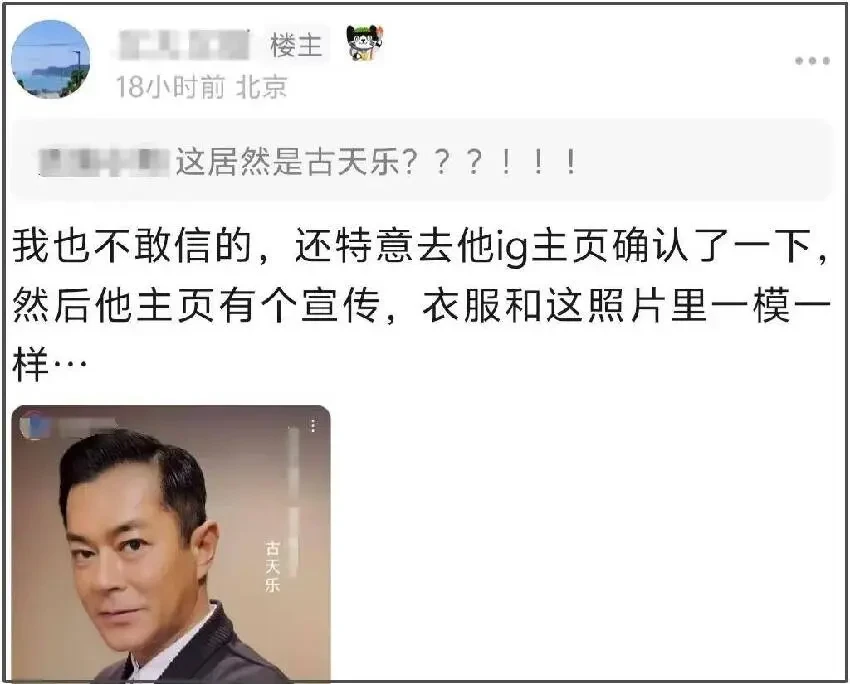Open the poster's seaside profile avatar
This screenshot has width=850, height=684.
pos(50,60)
